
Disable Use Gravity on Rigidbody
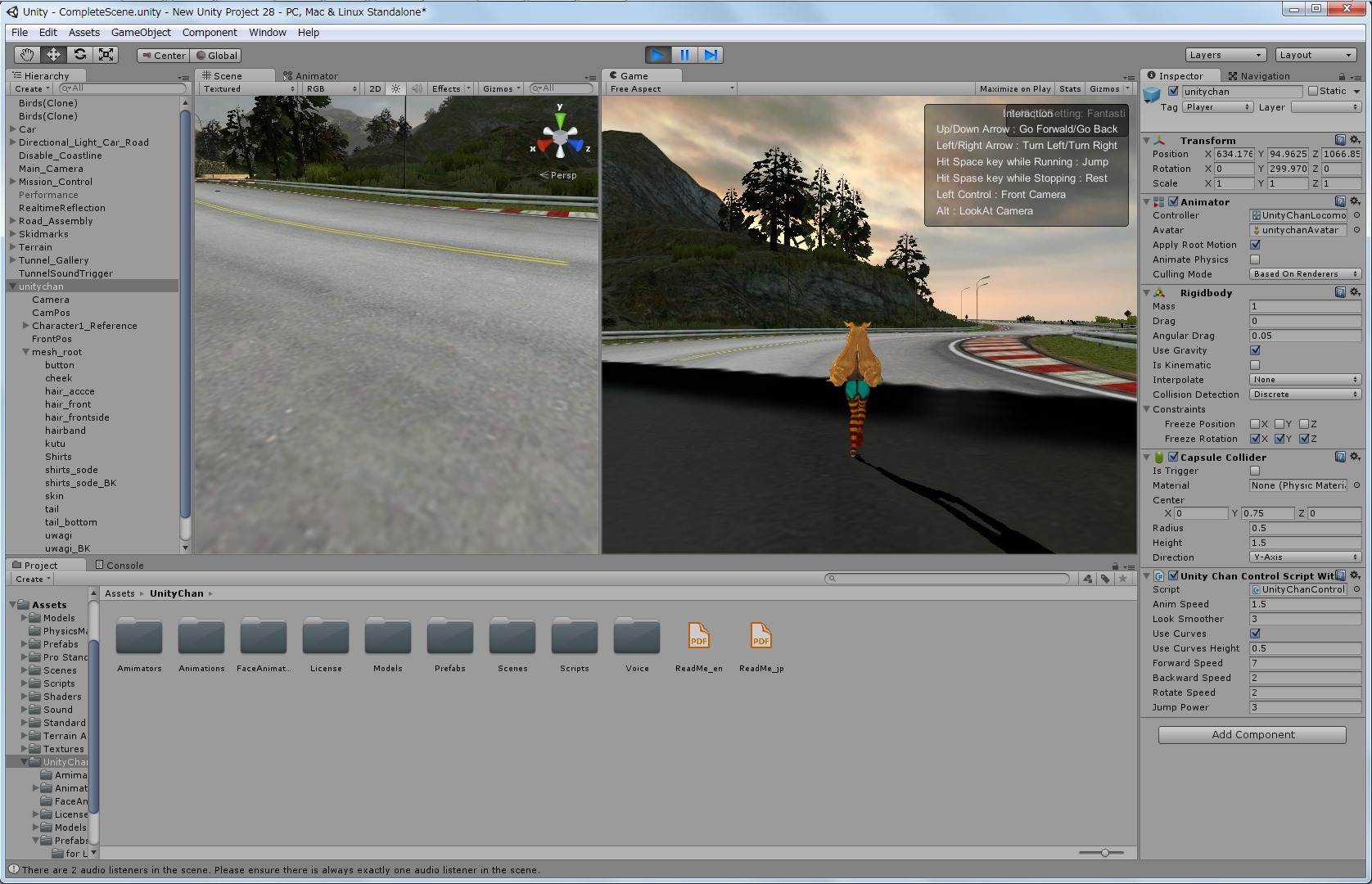click(x=1255, y=350)
